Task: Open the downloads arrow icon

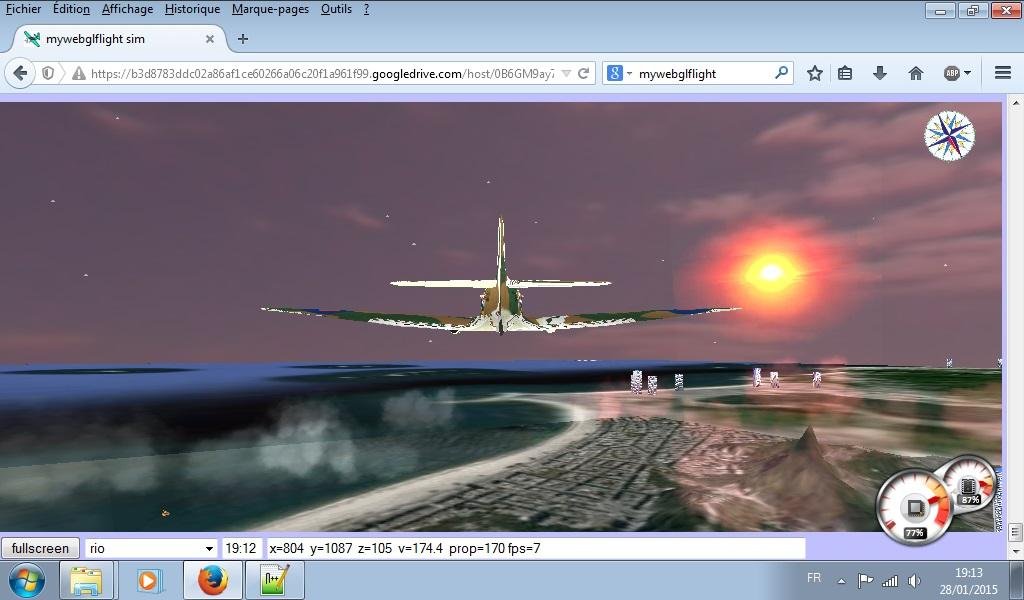Action: click(880, 73)
